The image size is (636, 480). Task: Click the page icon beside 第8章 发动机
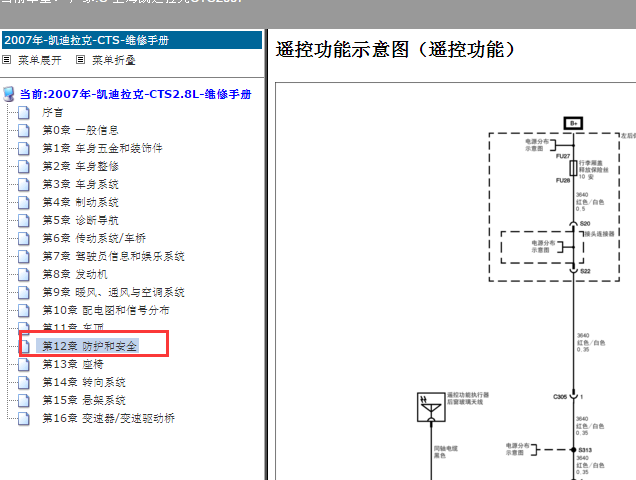pos(24,274)
